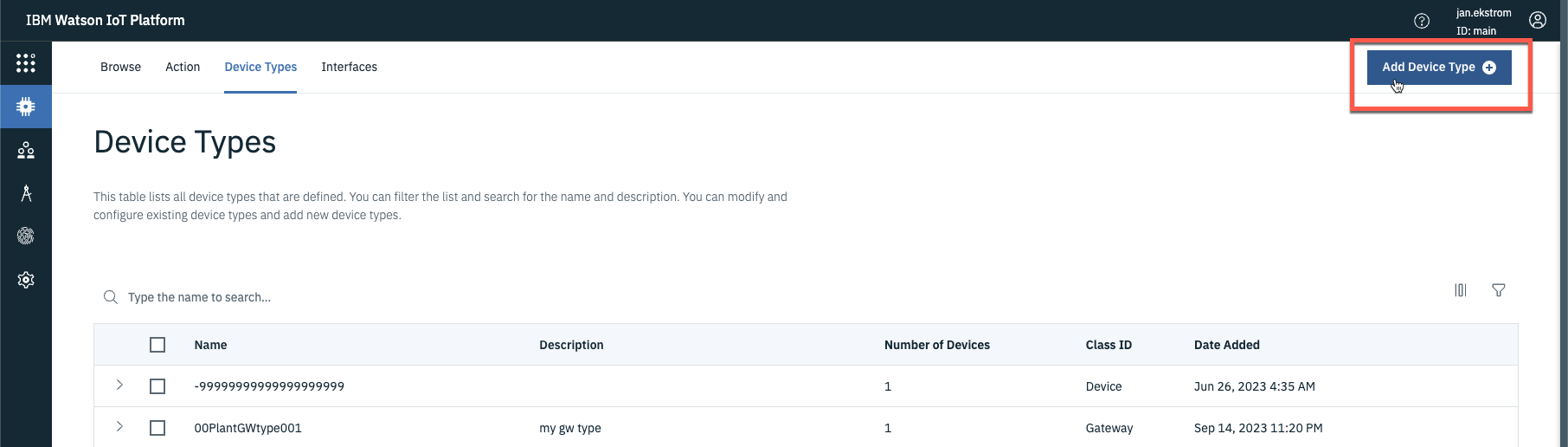Sort by Number of Devices column header
This screenshot has width=1568, height=447.
click(x=937, y=345)
